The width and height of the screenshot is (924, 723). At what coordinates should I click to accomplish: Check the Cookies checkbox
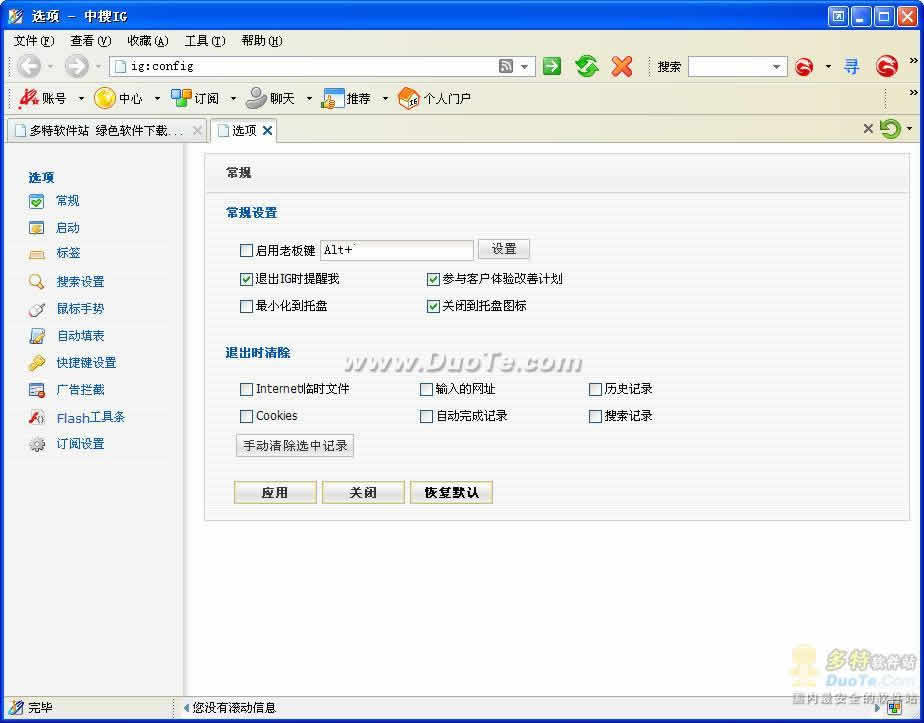pos(246,417)
